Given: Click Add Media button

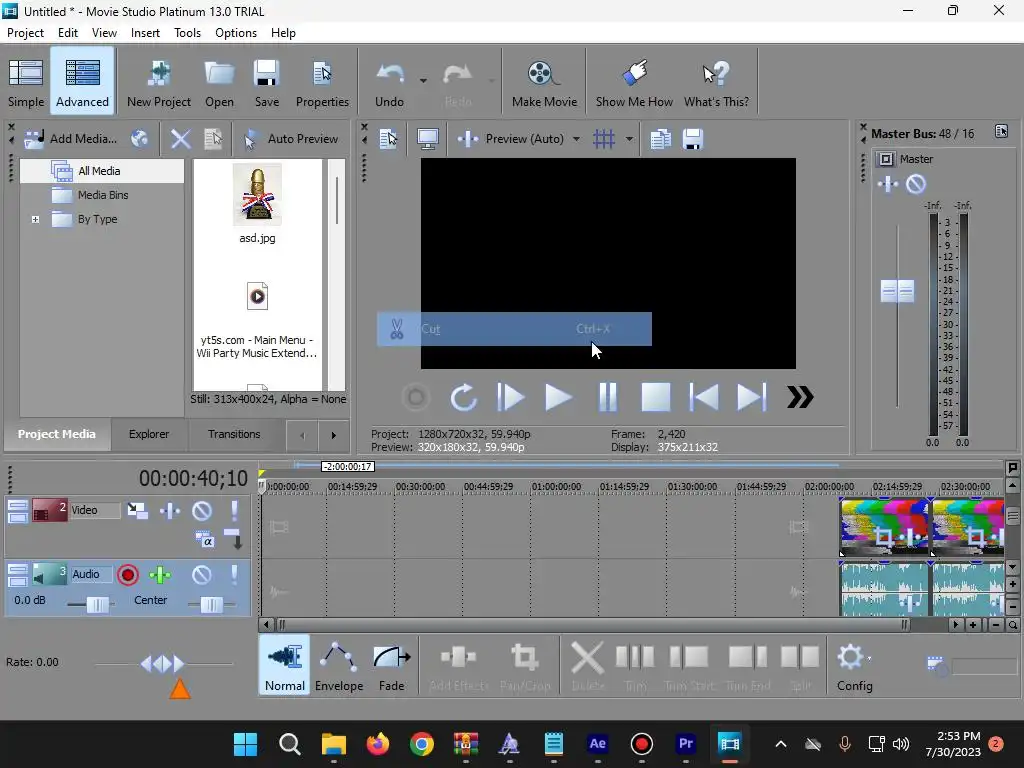Looking at the screenshot, I should [71, 138].
